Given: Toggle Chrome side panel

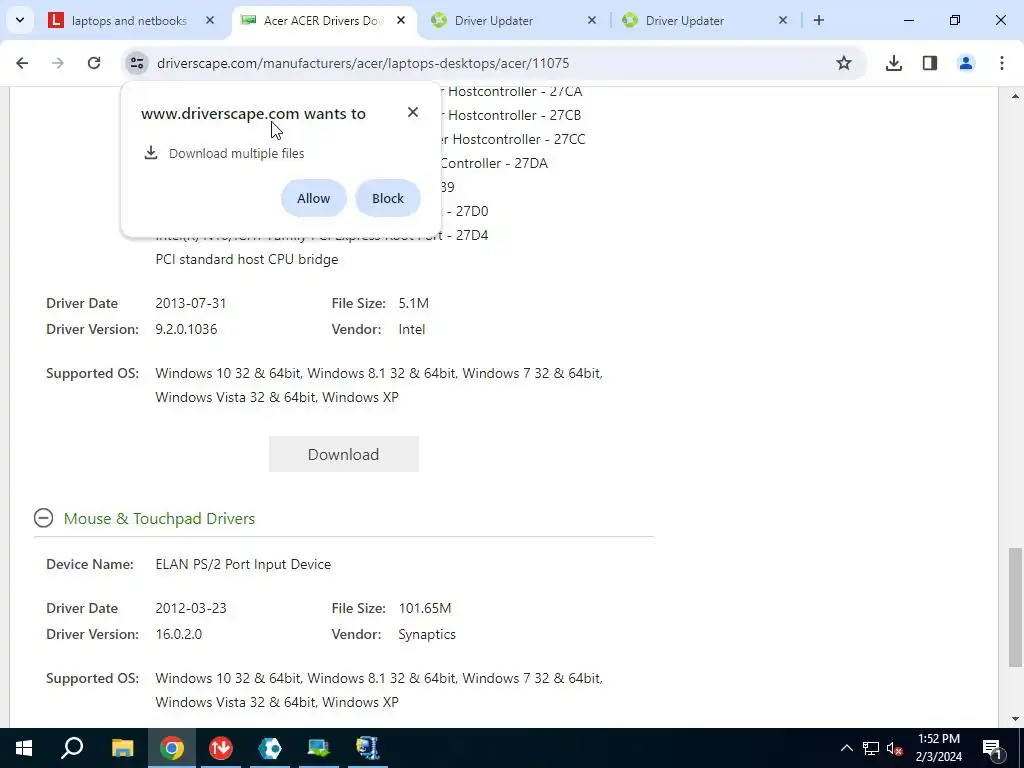Looking at the screenshot, I should tap(930, 63).
